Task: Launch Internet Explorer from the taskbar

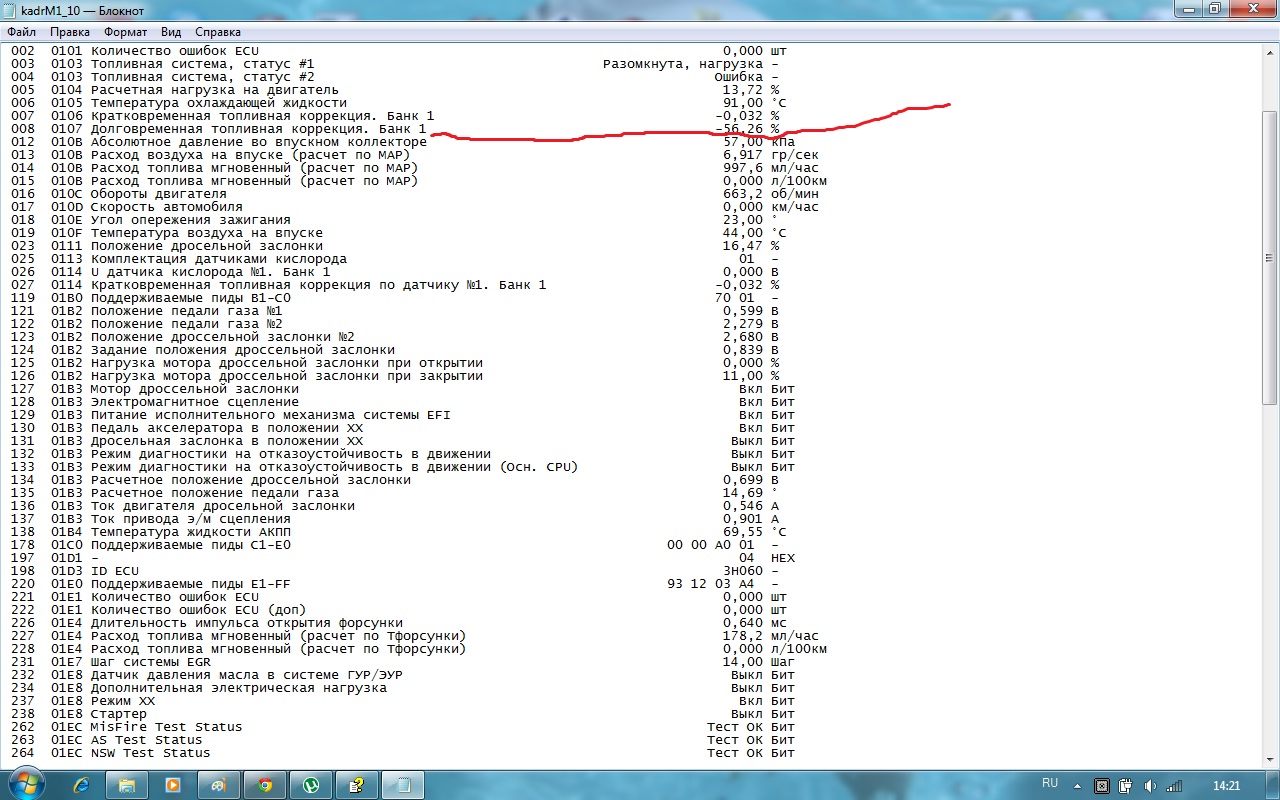Action: coord(82,785)
